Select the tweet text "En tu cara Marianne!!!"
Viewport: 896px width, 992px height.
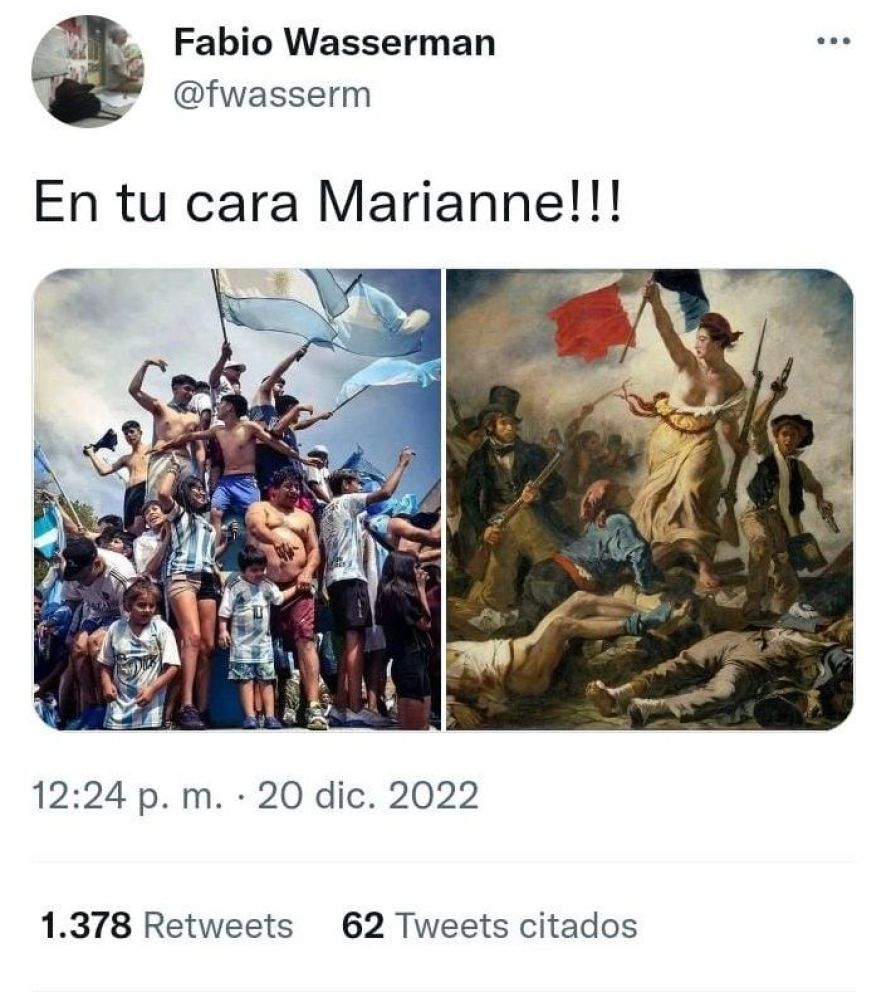pos(328,202)
